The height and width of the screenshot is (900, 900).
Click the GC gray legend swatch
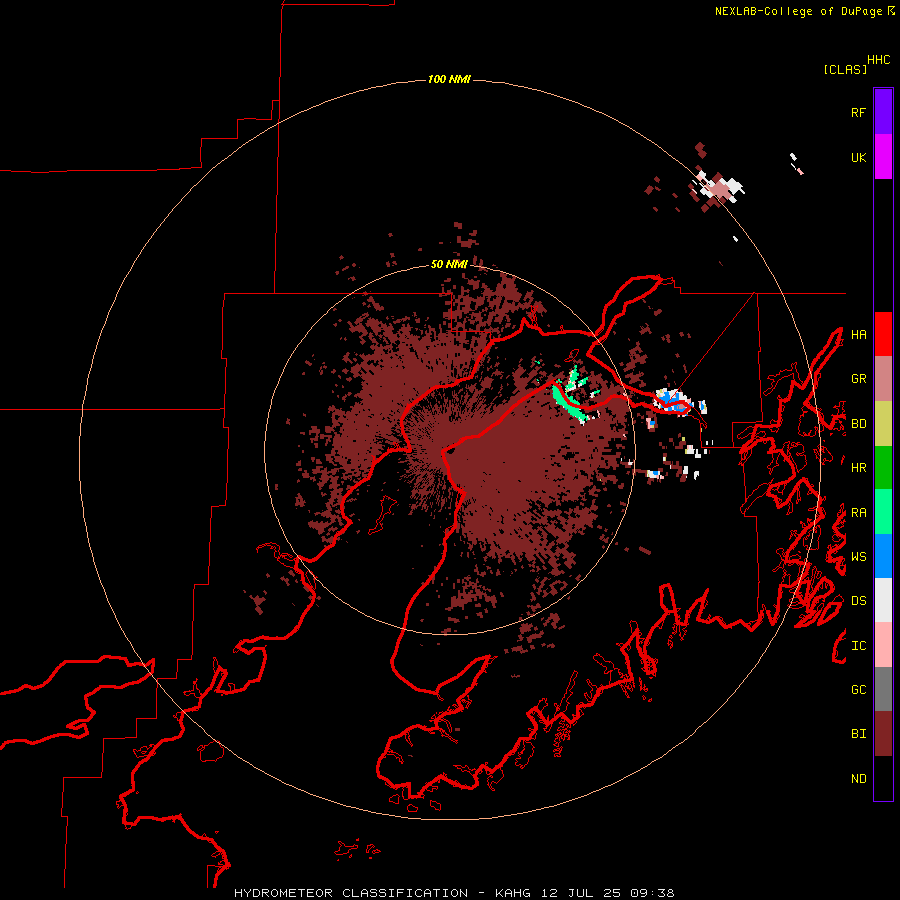883,689
